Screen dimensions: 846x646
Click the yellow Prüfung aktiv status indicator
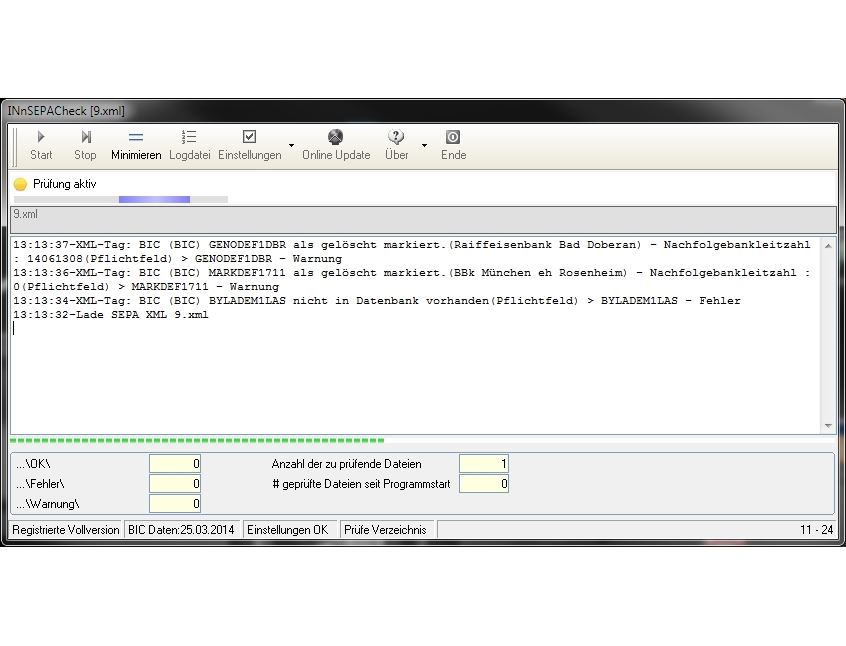[20, 184]
